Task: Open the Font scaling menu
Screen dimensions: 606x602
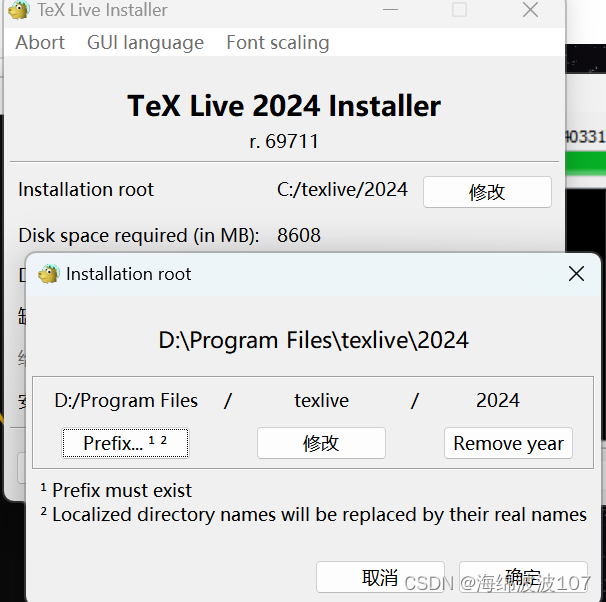Action: pos(277,43)
